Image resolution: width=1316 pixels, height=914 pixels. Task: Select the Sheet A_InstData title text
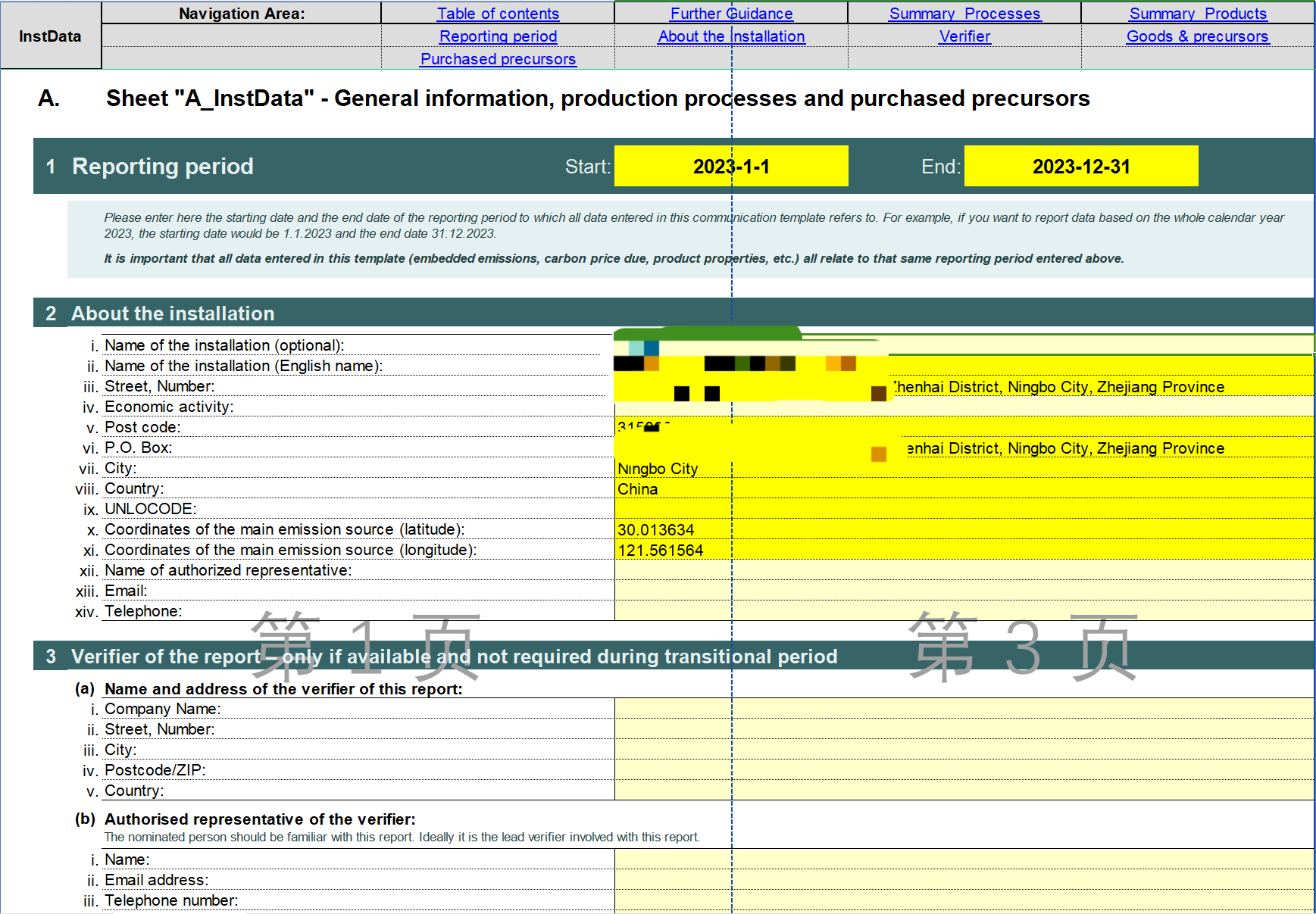[x=598, y=98]
